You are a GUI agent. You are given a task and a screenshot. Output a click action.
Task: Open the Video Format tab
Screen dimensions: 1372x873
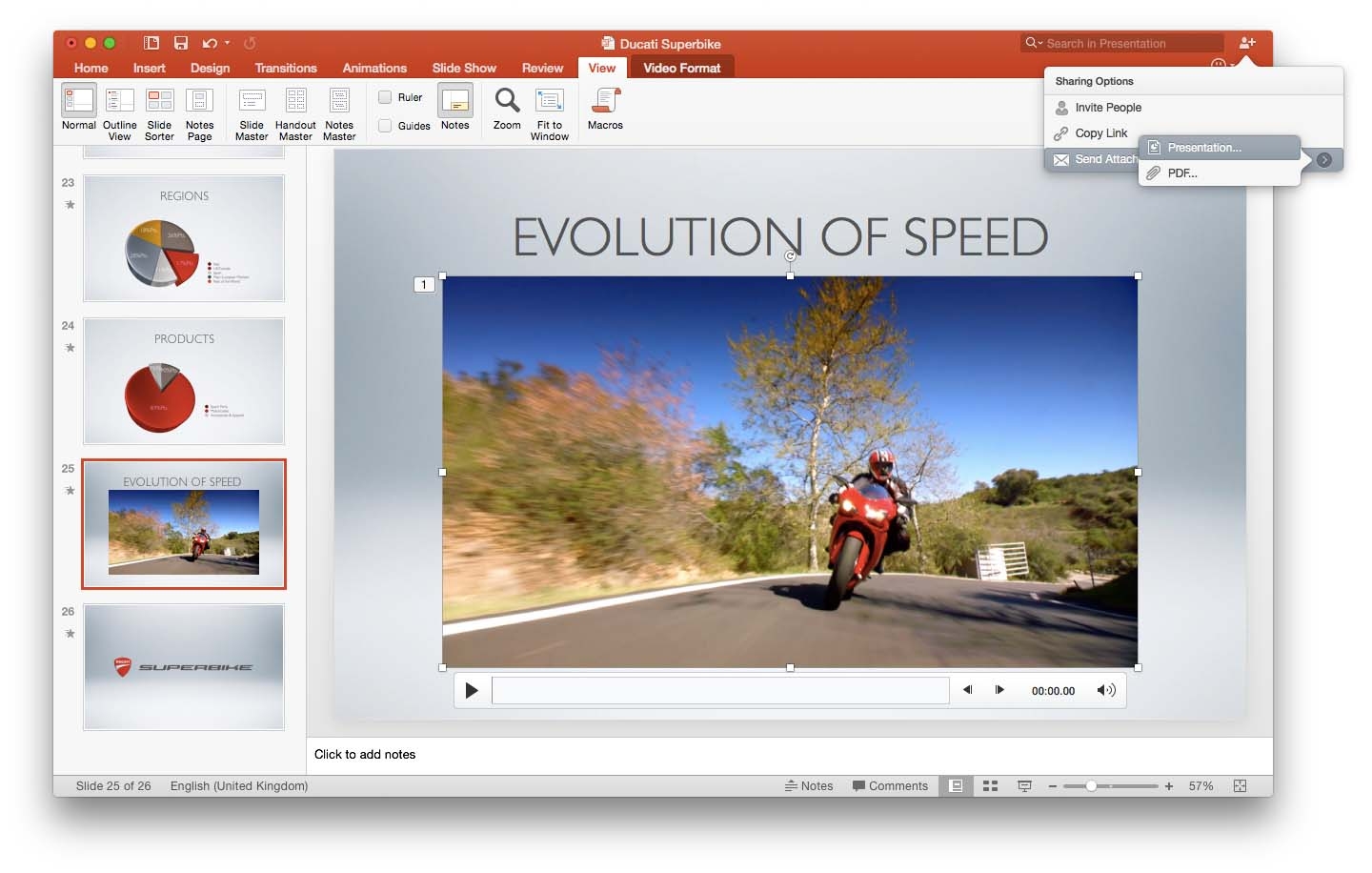682,68
